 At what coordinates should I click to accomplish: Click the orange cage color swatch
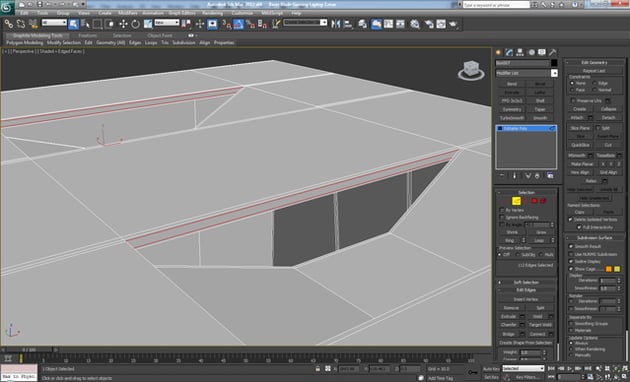[x=609, y=269]
